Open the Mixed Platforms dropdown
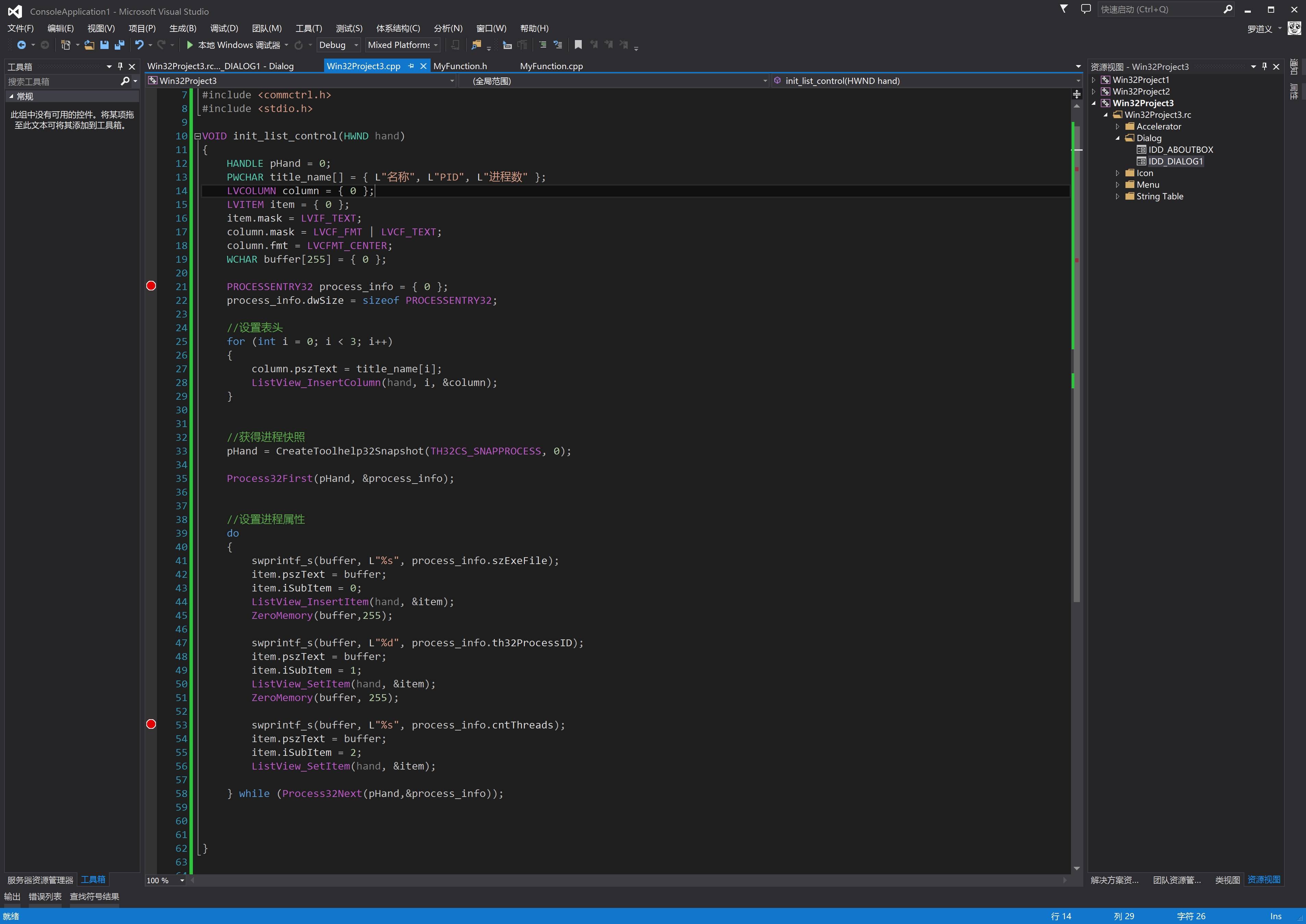This screenshot has height=924, width=1306. coord(436,45)
